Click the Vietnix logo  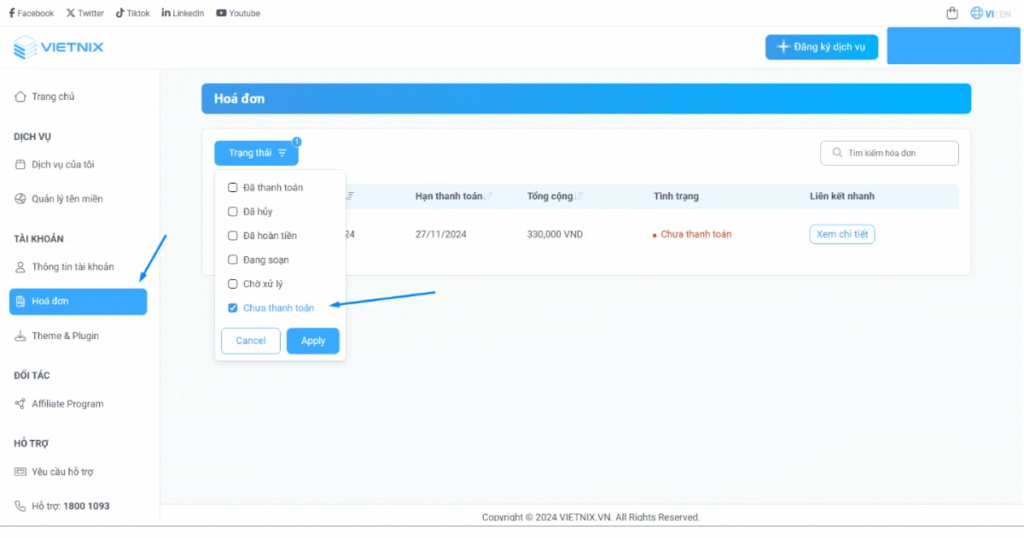[58, 47]
